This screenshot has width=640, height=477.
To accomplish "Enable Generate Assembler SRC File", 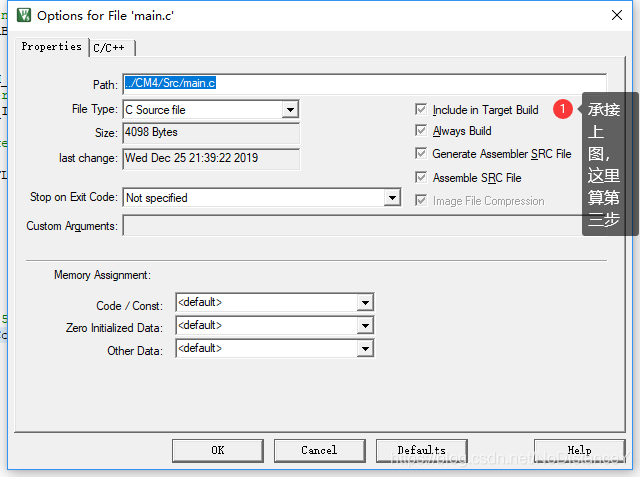I will click(x=421, y=154).
